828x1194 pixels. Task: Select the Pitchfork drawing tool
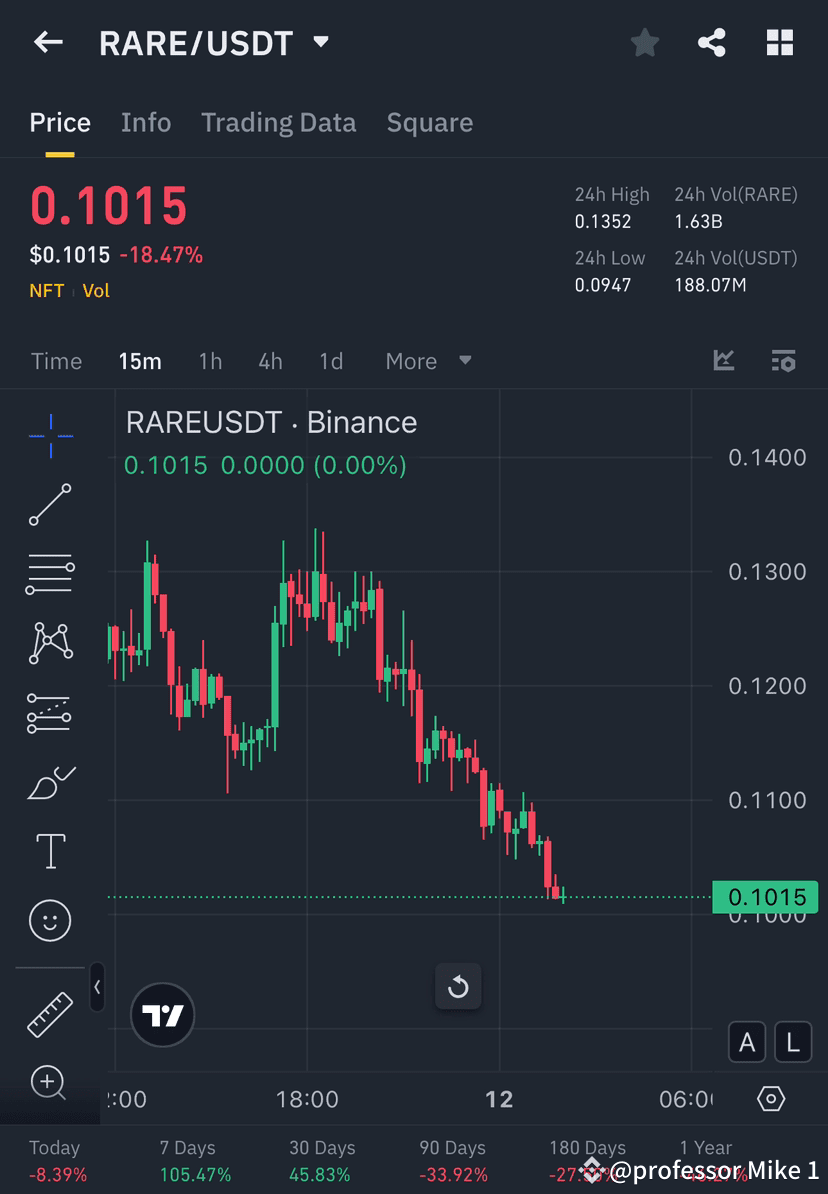click(x=49, y=712)
